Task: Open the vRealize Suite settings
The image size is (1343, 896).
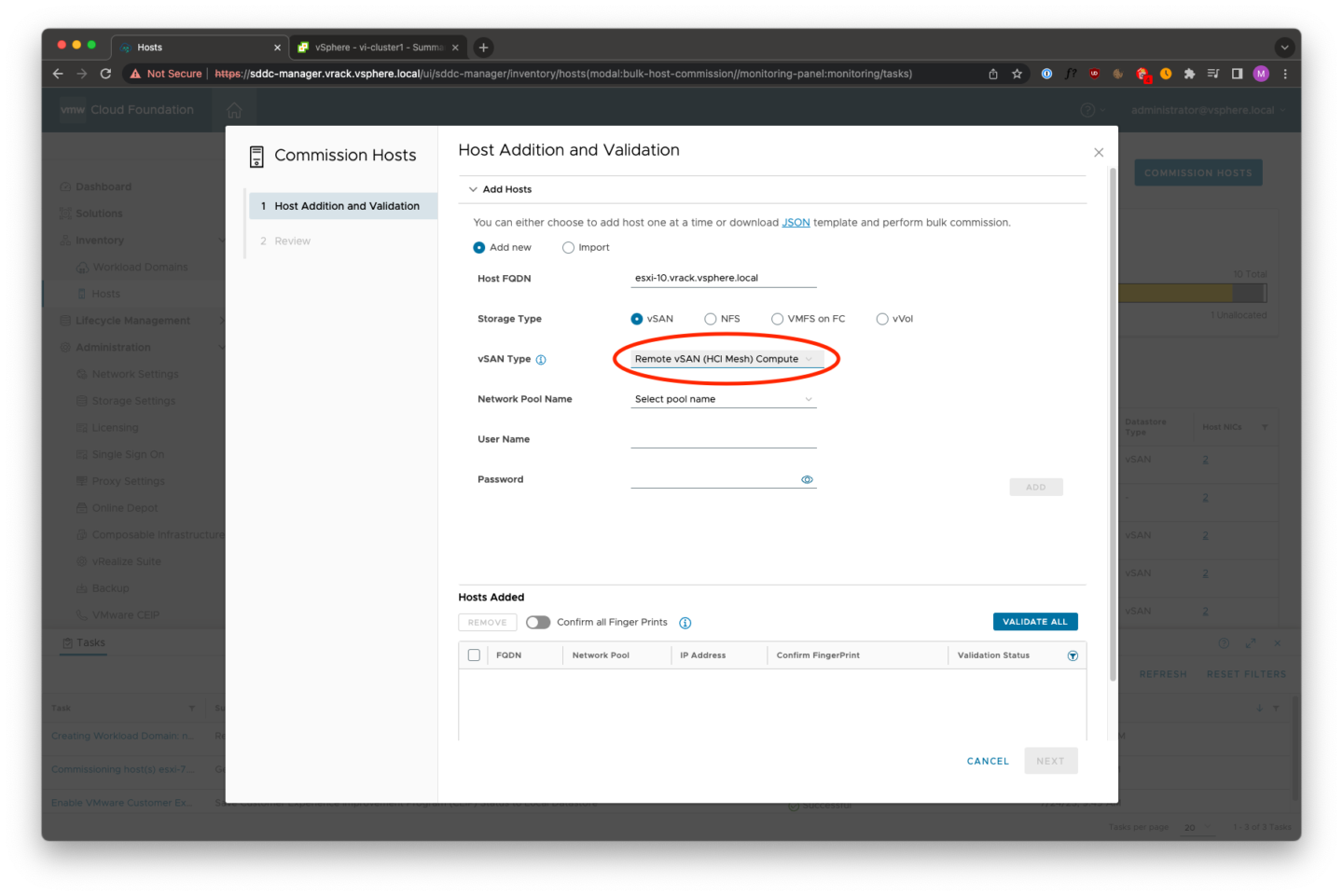Action: pyautogui.click(x=125, y=560)
